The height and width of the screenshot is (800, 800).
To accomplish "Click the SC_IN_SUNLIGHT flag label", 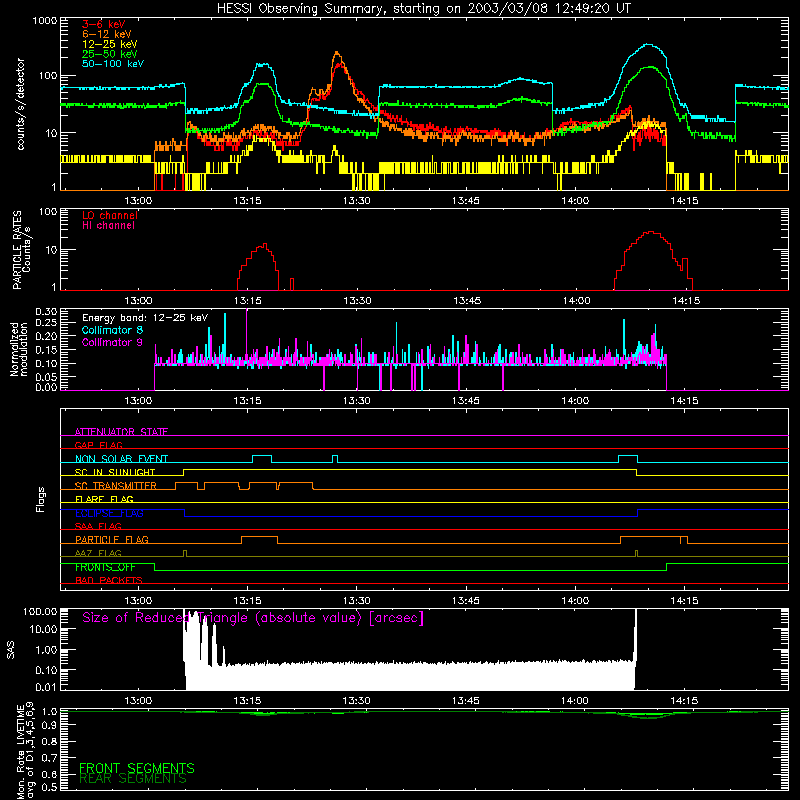I will coord(115,472).
